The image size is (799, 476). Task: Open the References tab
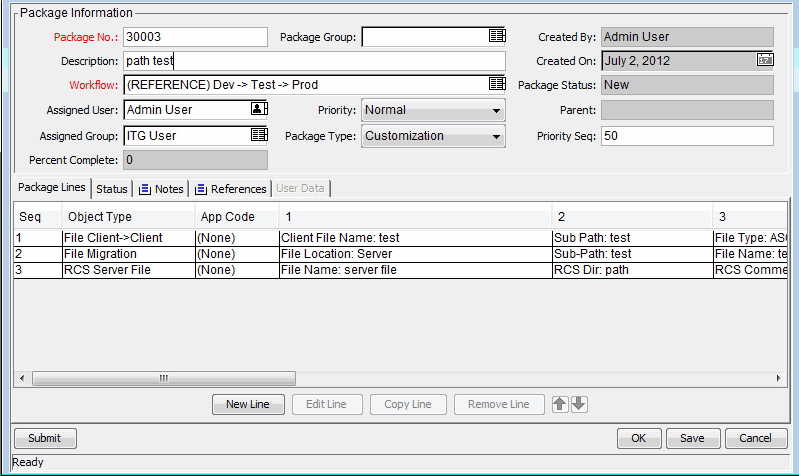(231, 189)
